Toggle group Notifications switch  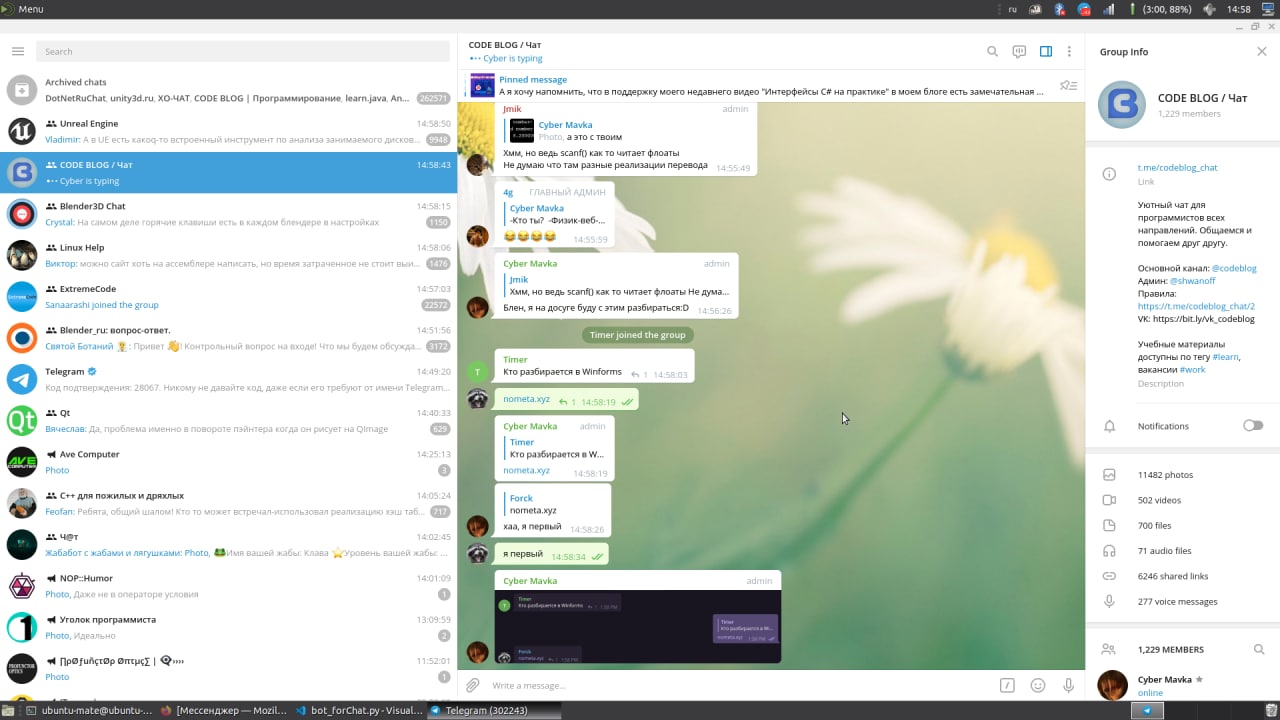click(1253, 426)
